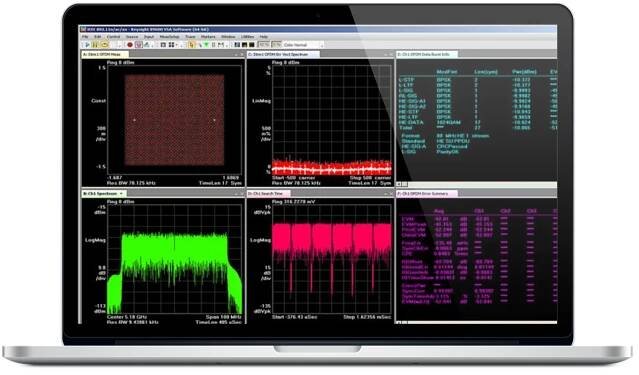Open the Help menu
This screenshot has height=375, width=639.
[x=264, y=37]
